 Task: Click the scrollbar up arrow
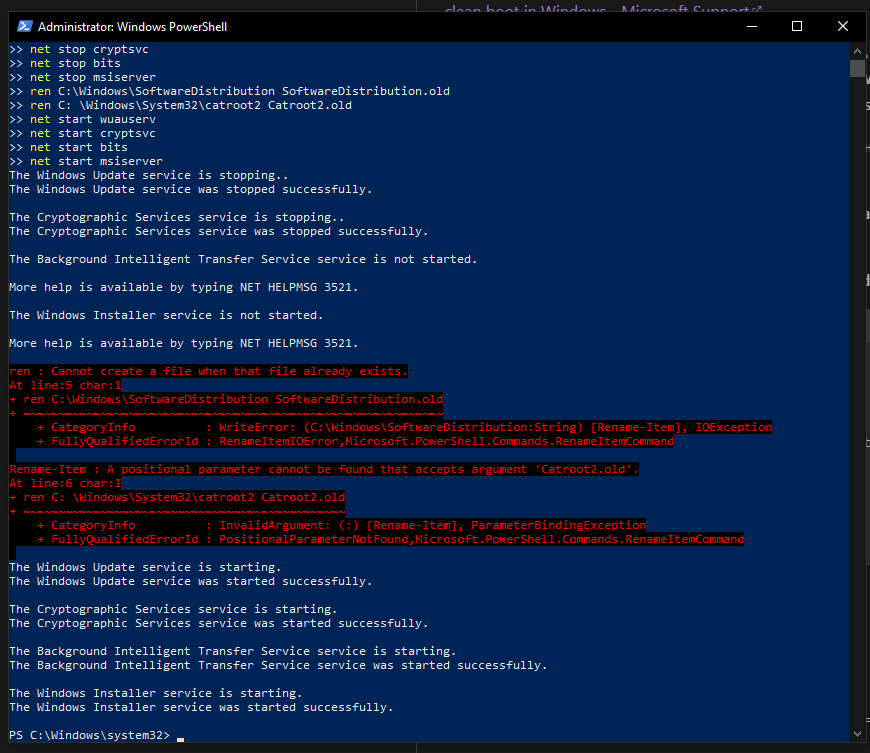(857, 50)
